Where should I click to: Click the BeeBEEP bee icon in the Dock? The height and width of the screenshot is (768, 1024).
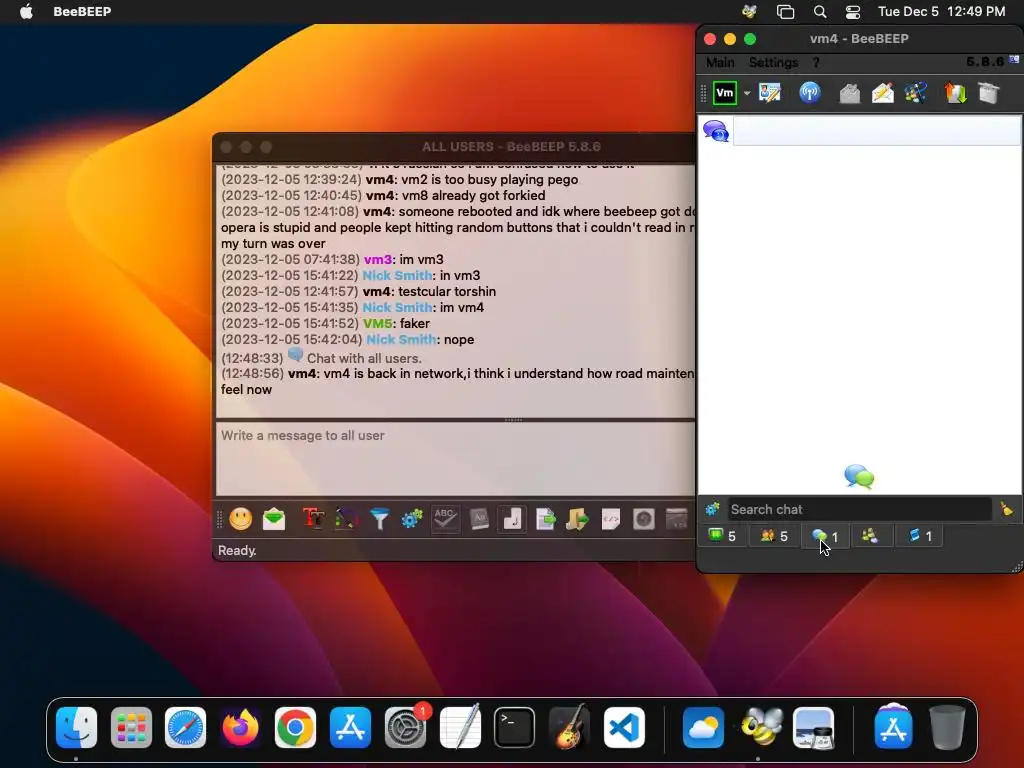tap(760, 727)
